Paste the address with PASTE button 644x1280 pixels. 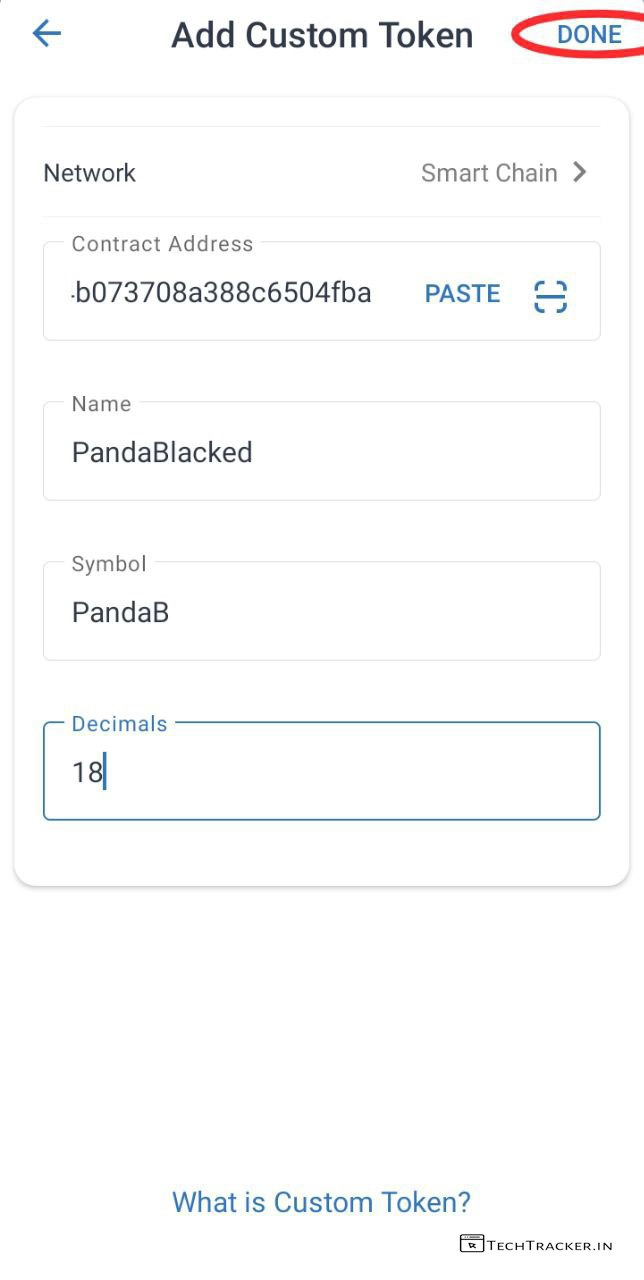coord(462,294)
